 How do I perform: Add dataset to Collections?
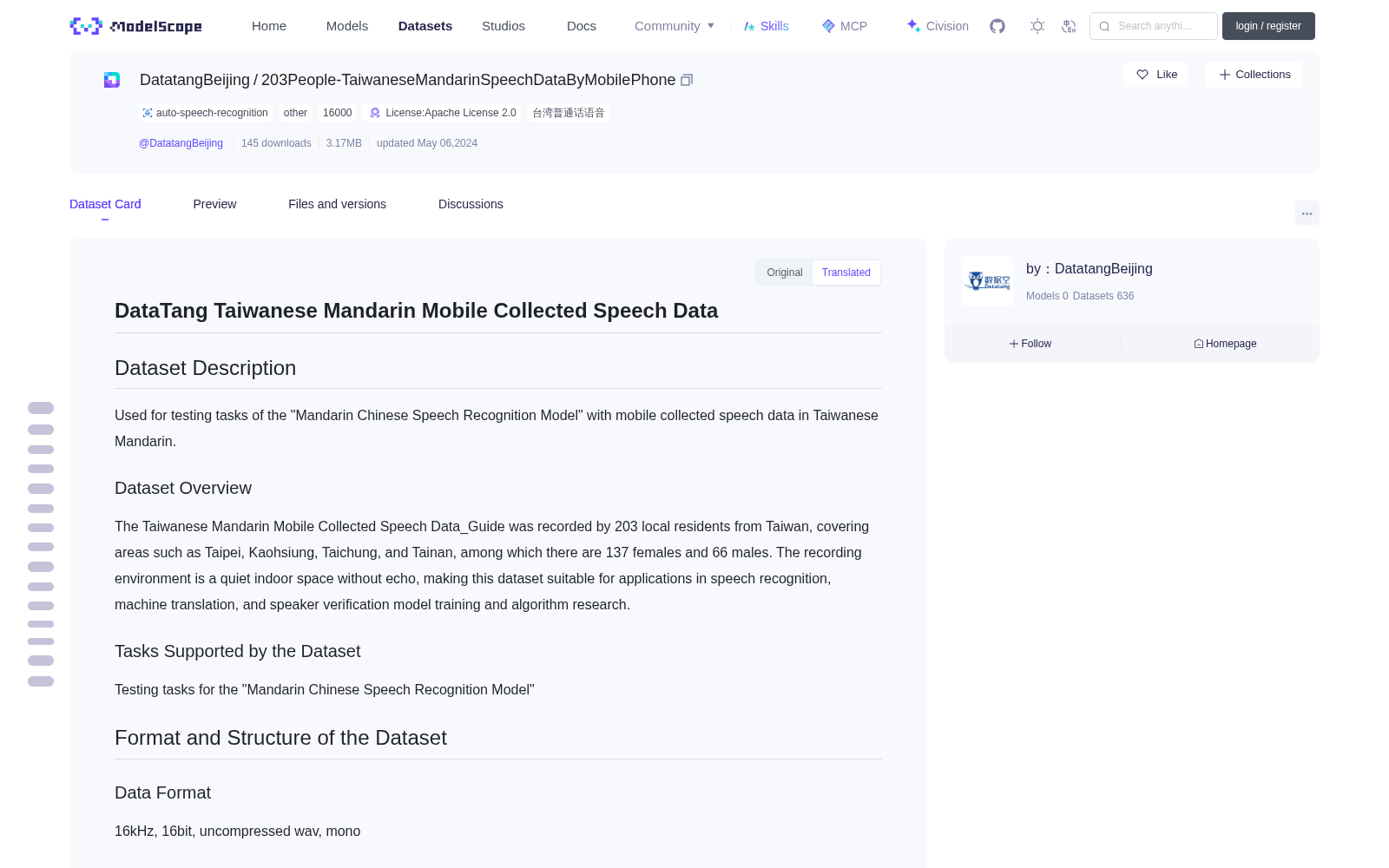tap(1254, 75)
